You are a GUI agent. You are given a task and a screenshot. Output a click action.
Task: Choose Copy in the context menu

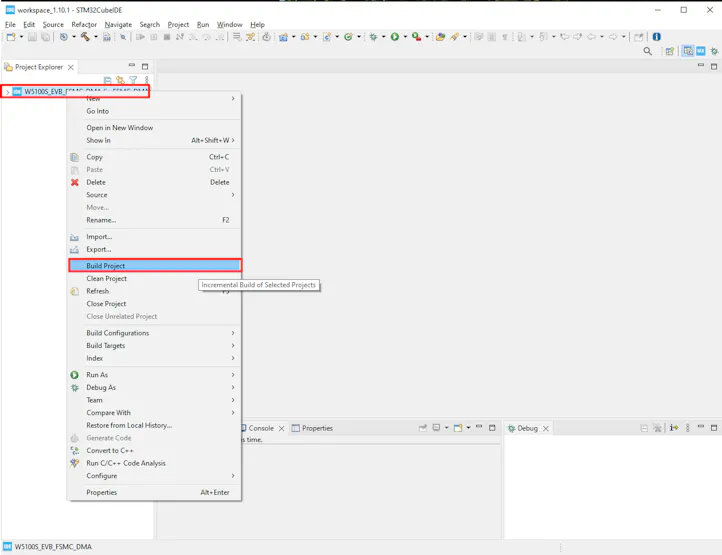tap(155, 157)
